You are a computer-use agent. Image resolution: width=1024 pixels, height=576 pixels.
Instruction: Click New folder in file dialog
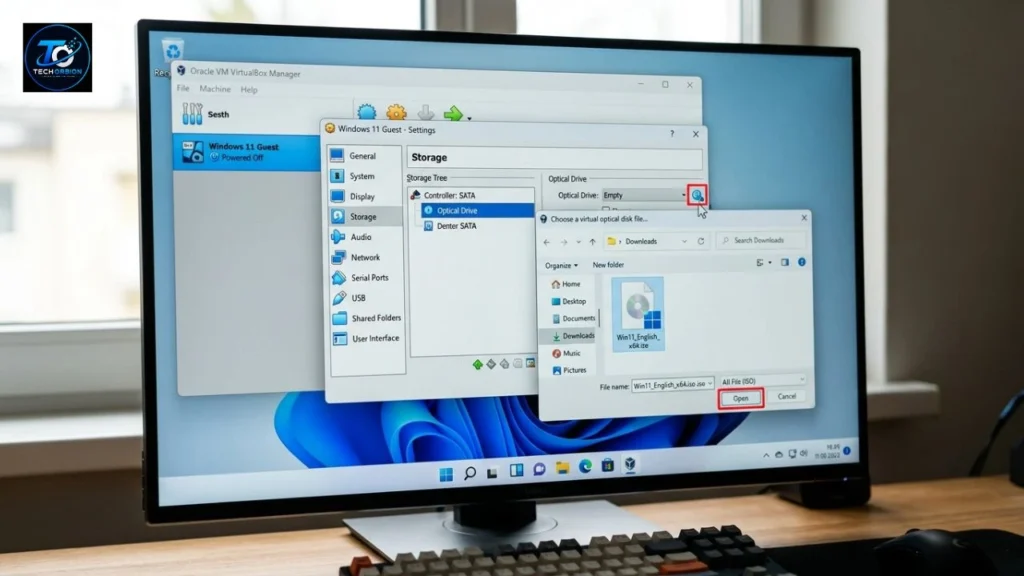607,264
